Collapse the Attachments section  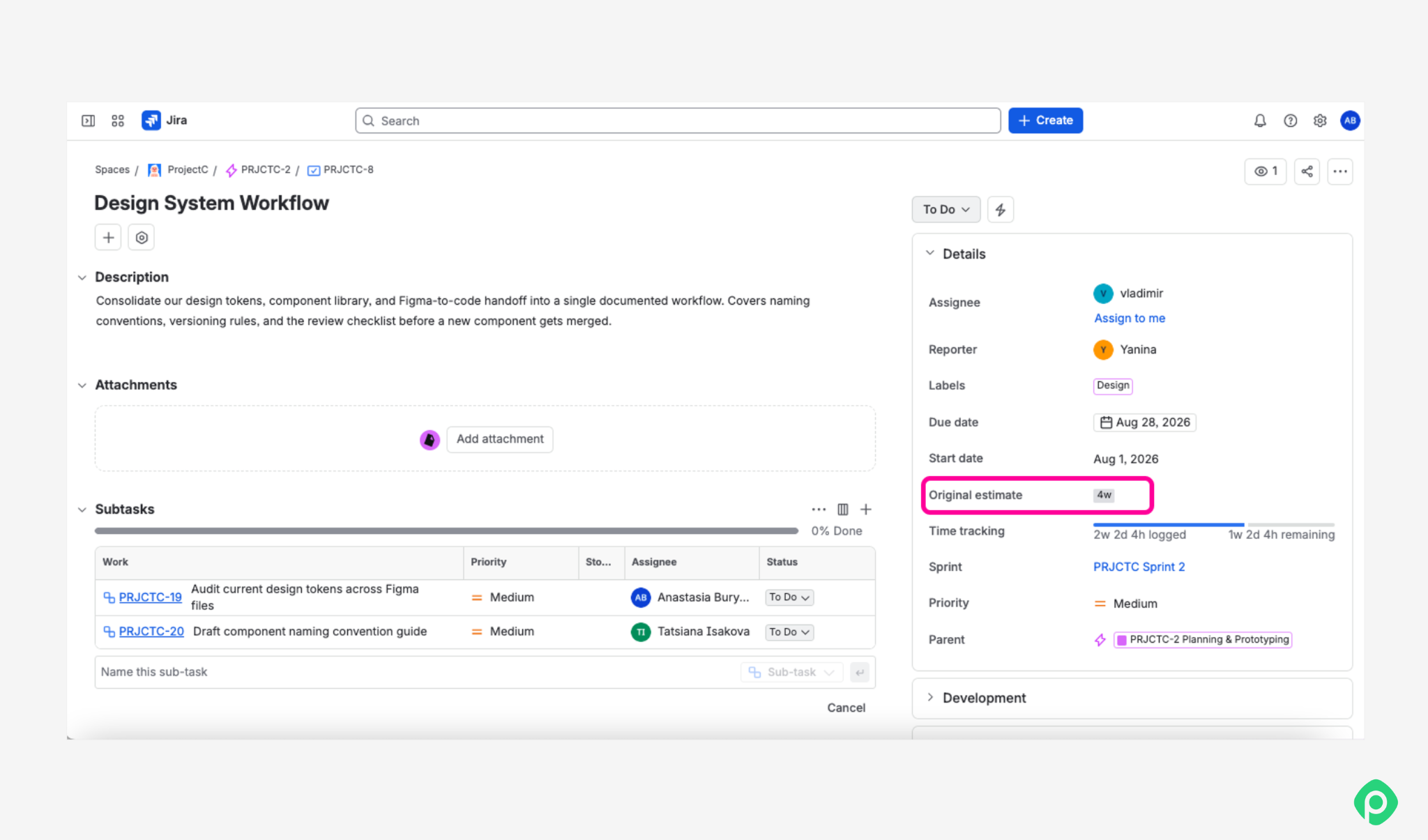click(82, 385)
